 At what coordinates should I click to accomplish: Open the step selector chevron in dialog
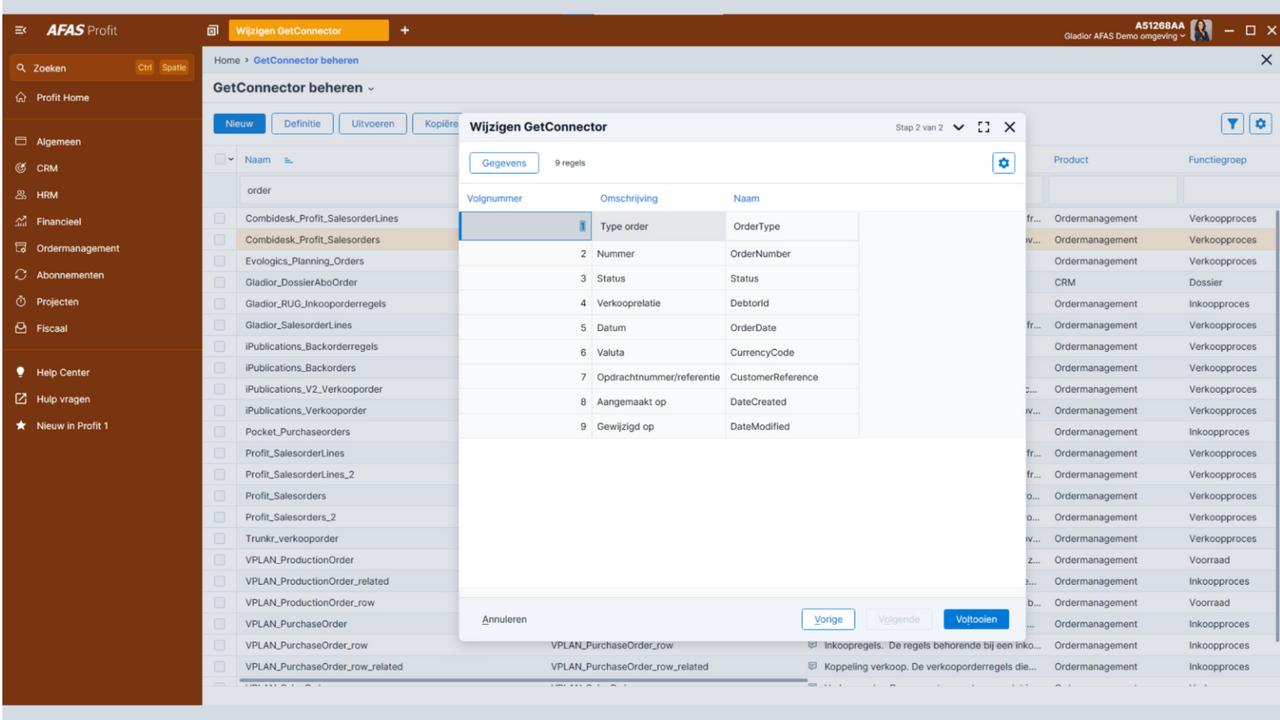point(958,127)
